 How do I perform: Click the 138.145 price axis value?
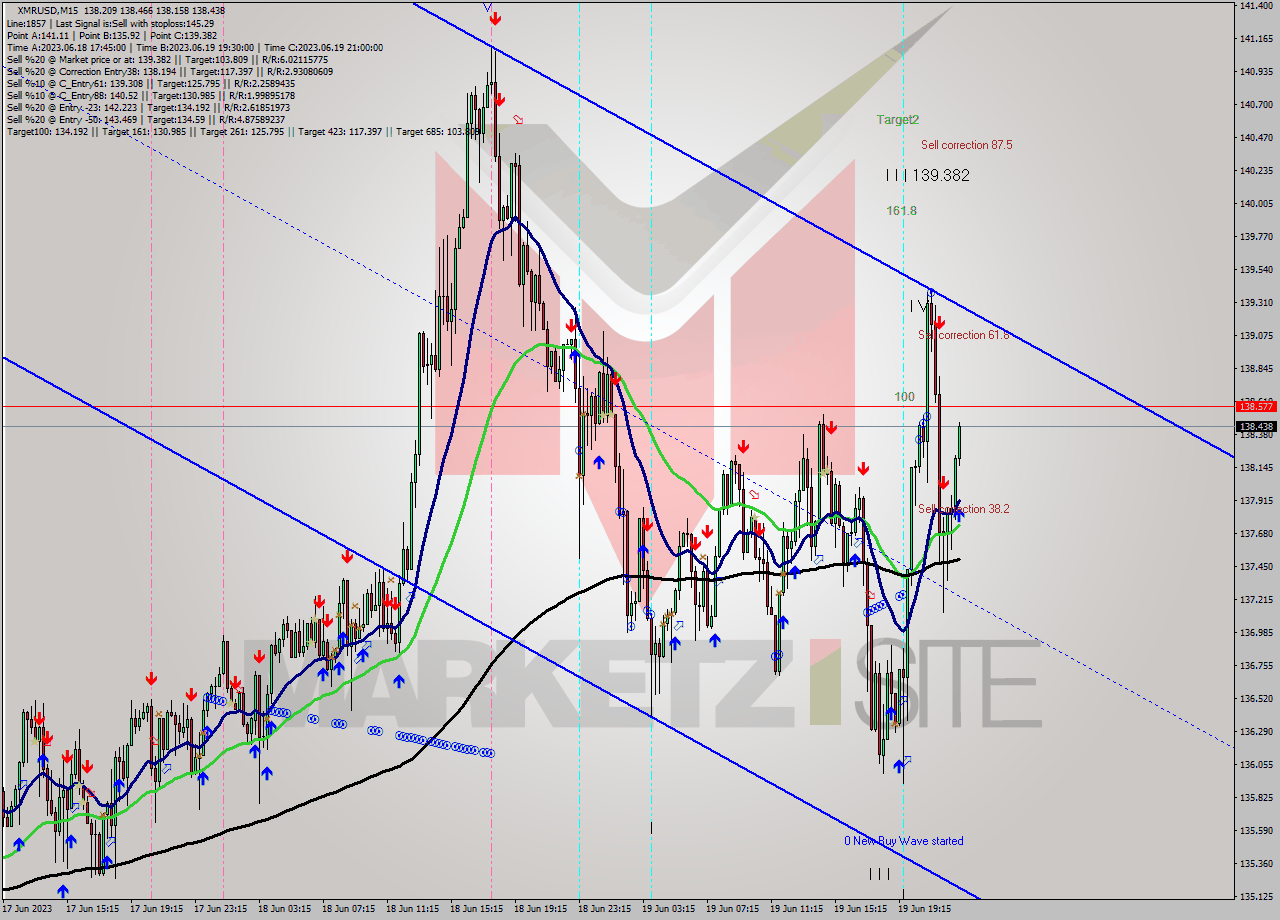pos(1255,467)
